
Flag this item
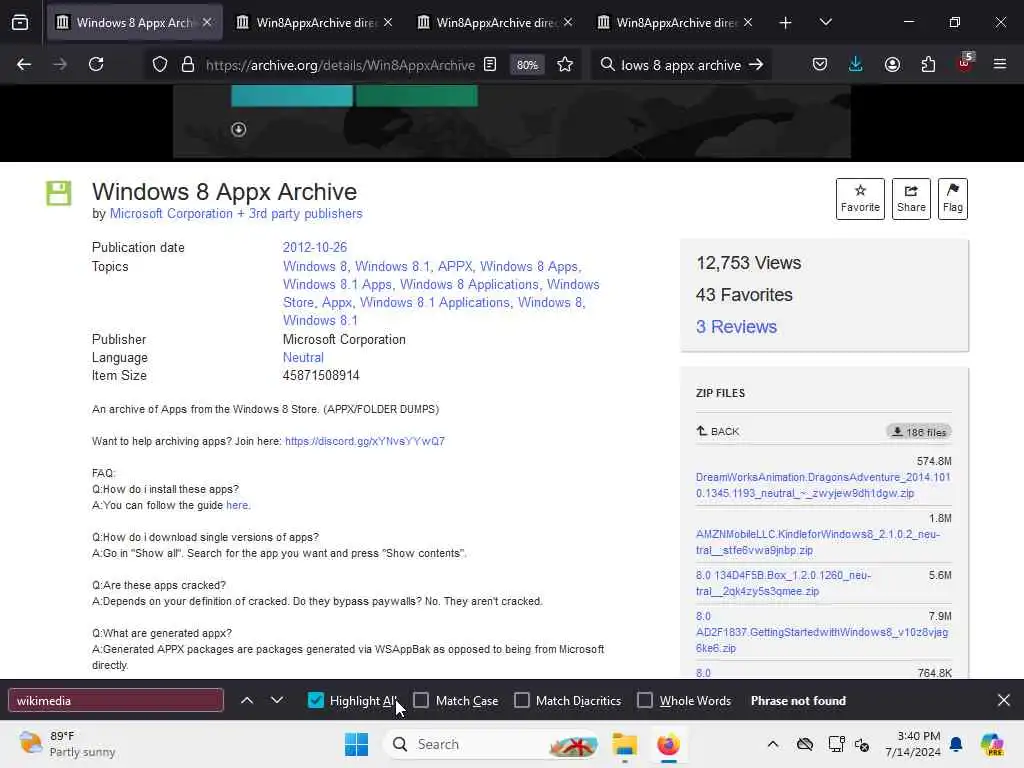[x=953, y=199]
